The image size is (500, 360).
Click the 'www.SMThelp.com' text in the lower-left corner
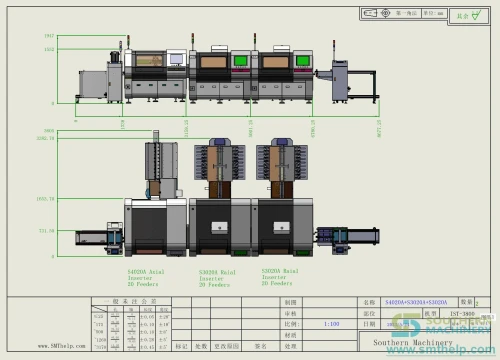tap(62, 346)
